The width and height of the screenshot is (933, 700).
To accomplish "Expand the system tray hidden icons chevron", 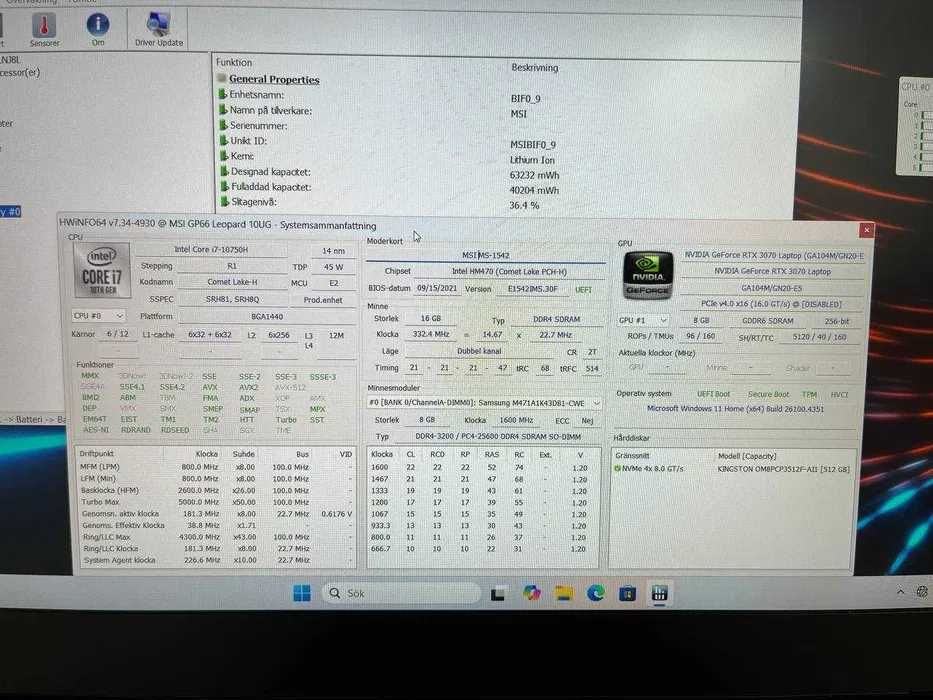I will click(900, 592).
